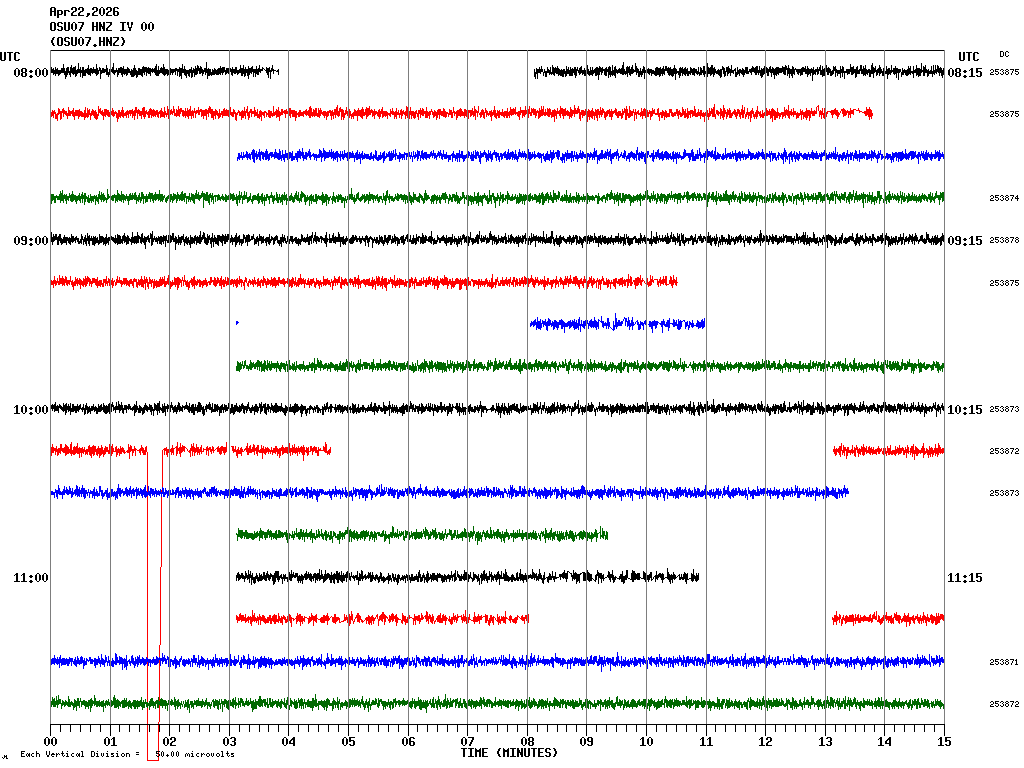Click the 11:00 left time label
The image size is (1024, 768).
coord(30,578)
